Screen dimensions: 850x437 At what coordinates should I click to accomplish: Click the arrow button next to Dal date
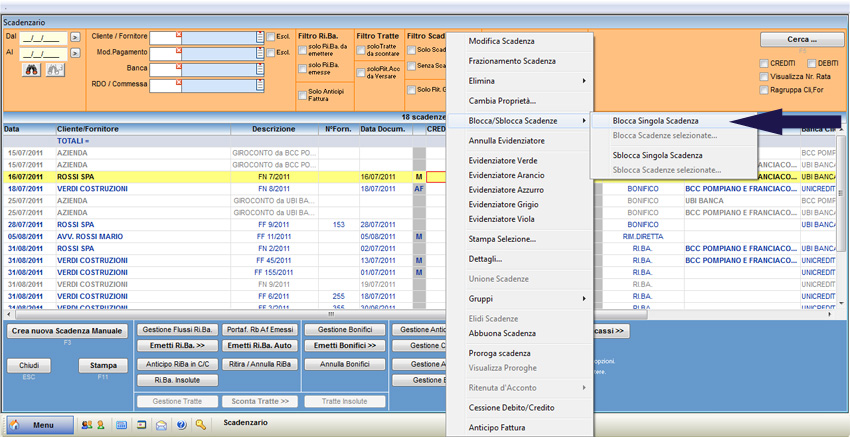tap(75, 37)
